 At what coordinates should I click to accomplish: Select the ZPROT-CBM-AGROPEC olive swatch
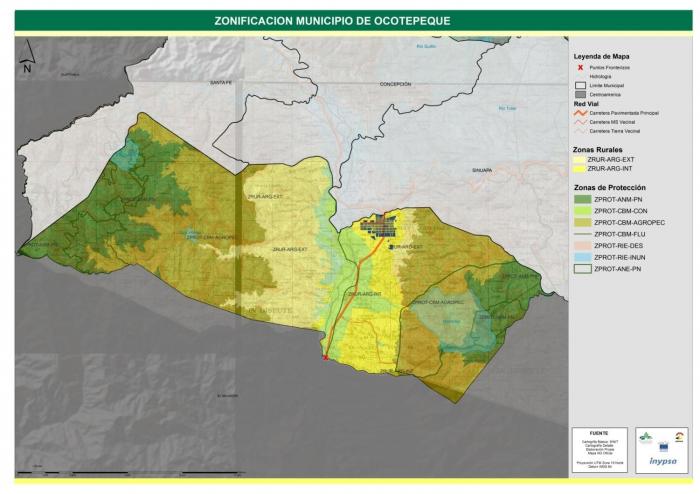click(x=579, y=222)
